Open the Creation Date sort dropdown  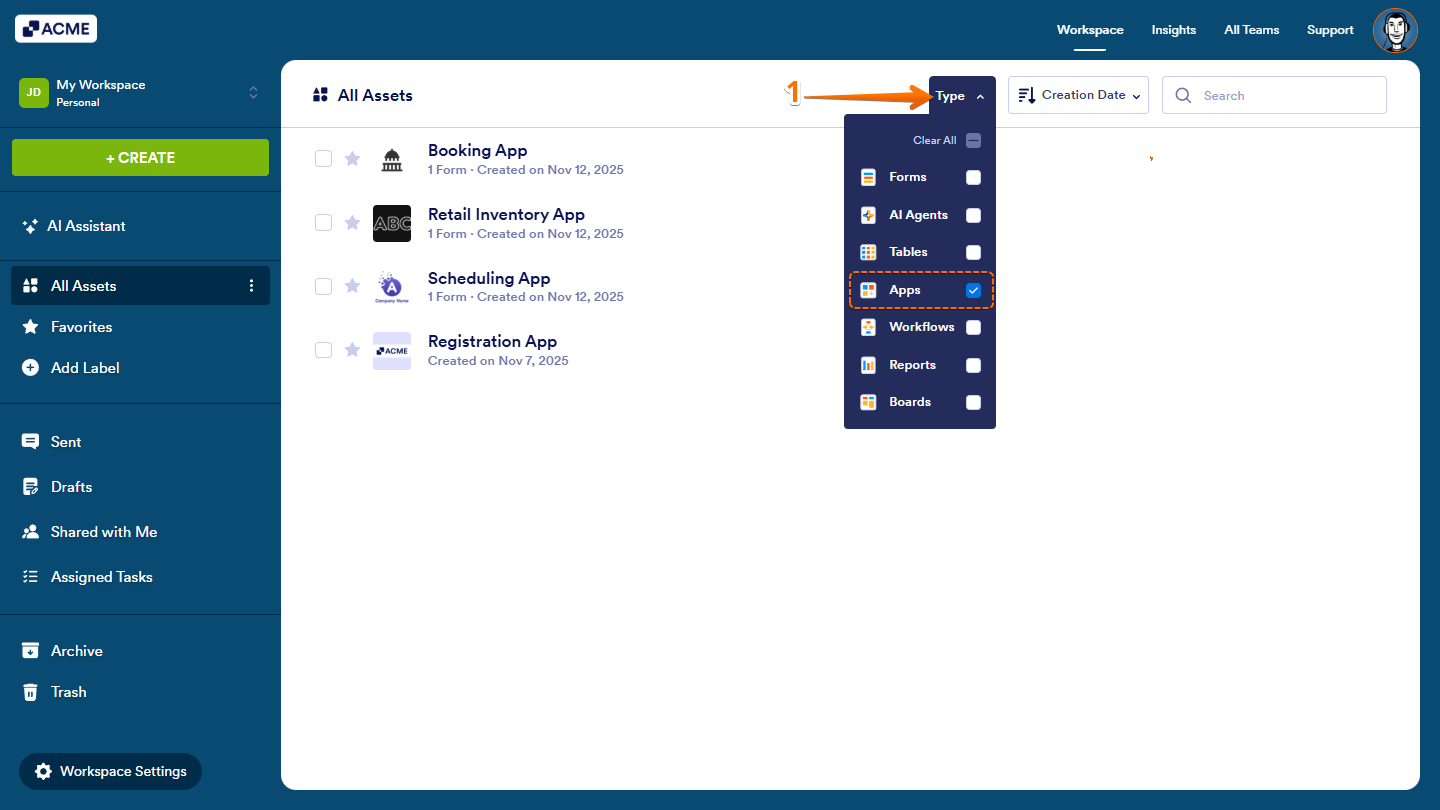(x=1078, y=95)
